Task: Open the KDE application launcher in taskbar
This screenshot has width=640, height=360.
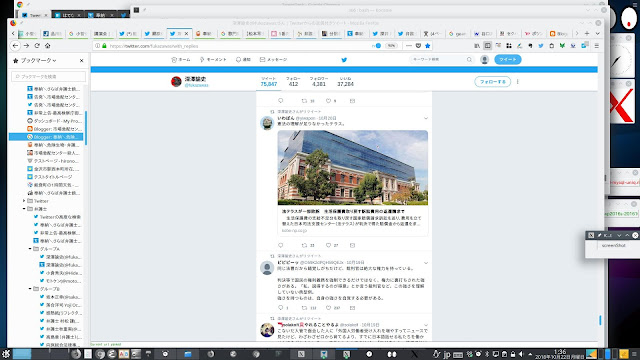Action: point(6,354)
